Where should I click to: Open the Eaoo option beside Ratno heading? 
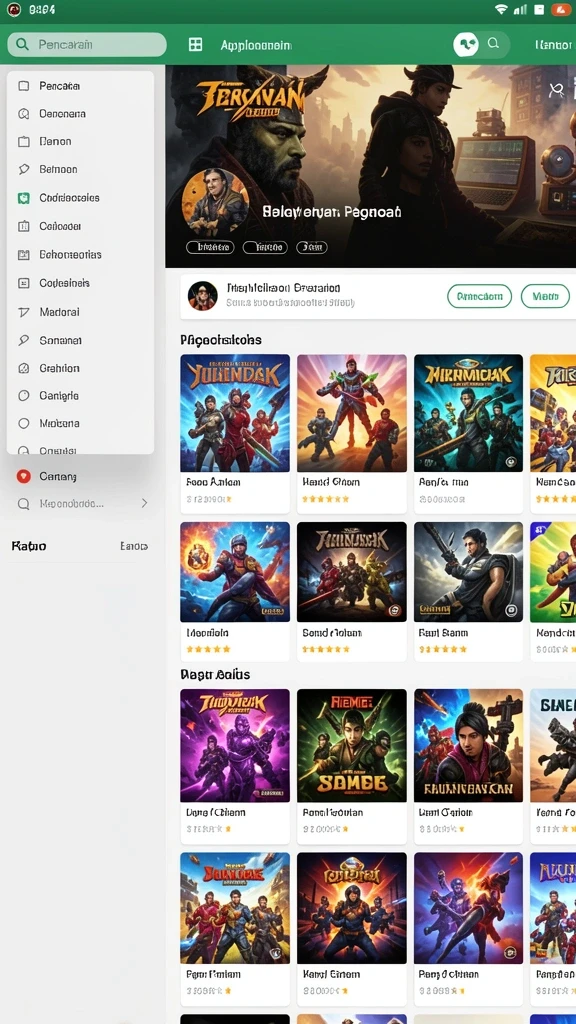(134, 546)
